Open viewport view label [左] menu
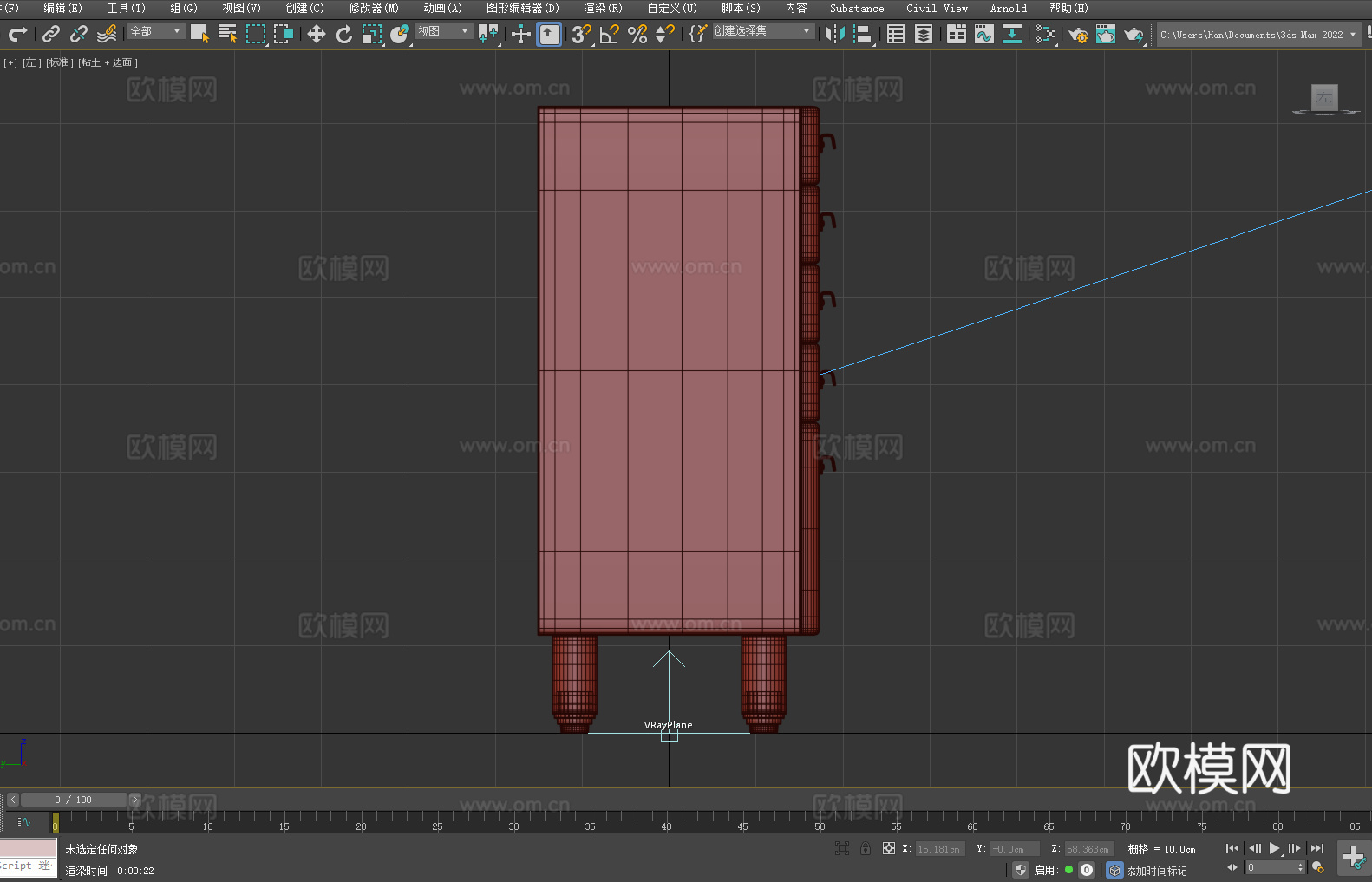Image resolution: width=1372 pixels, height=882 pixels. click(x=31, y=62)
